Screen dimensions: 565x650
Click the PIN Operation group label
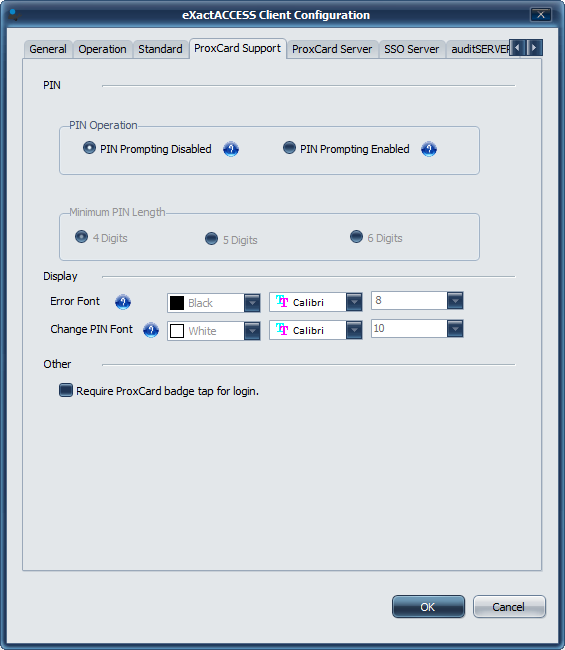[103, 125]
